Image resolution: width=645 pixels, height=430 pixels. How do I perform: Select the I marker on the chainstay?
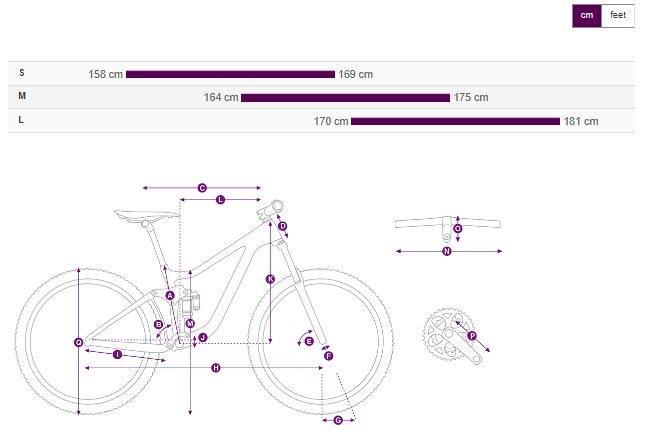coord(117,354)
